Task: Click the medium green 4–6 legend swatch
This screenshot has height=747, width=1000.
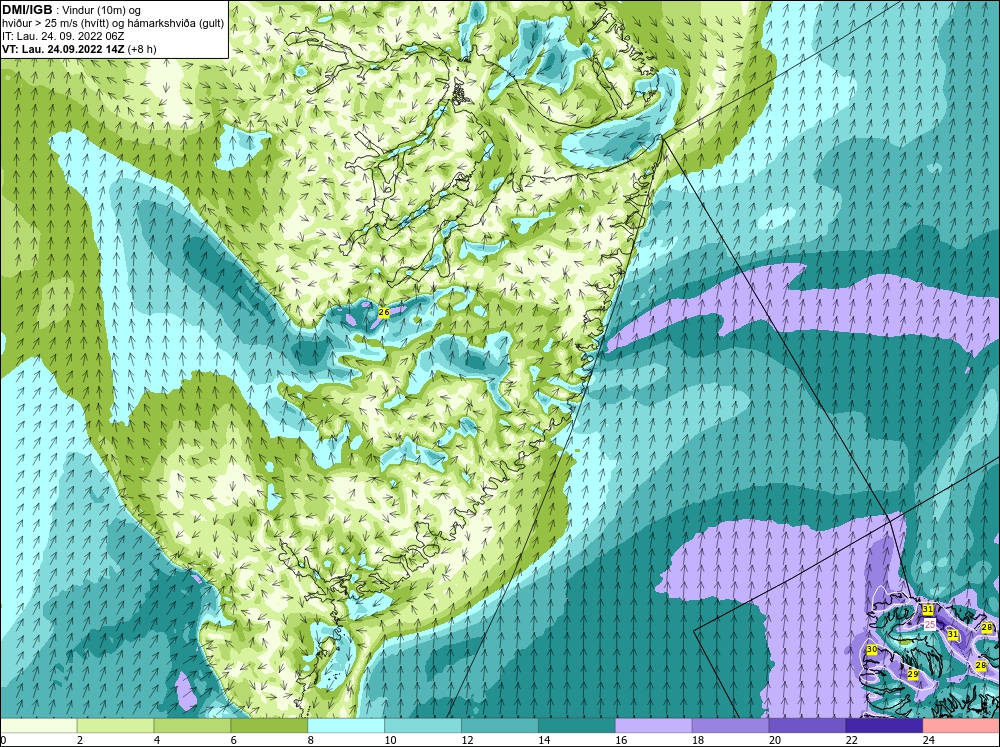Action: pyautogui.click(x=192, y=726)
